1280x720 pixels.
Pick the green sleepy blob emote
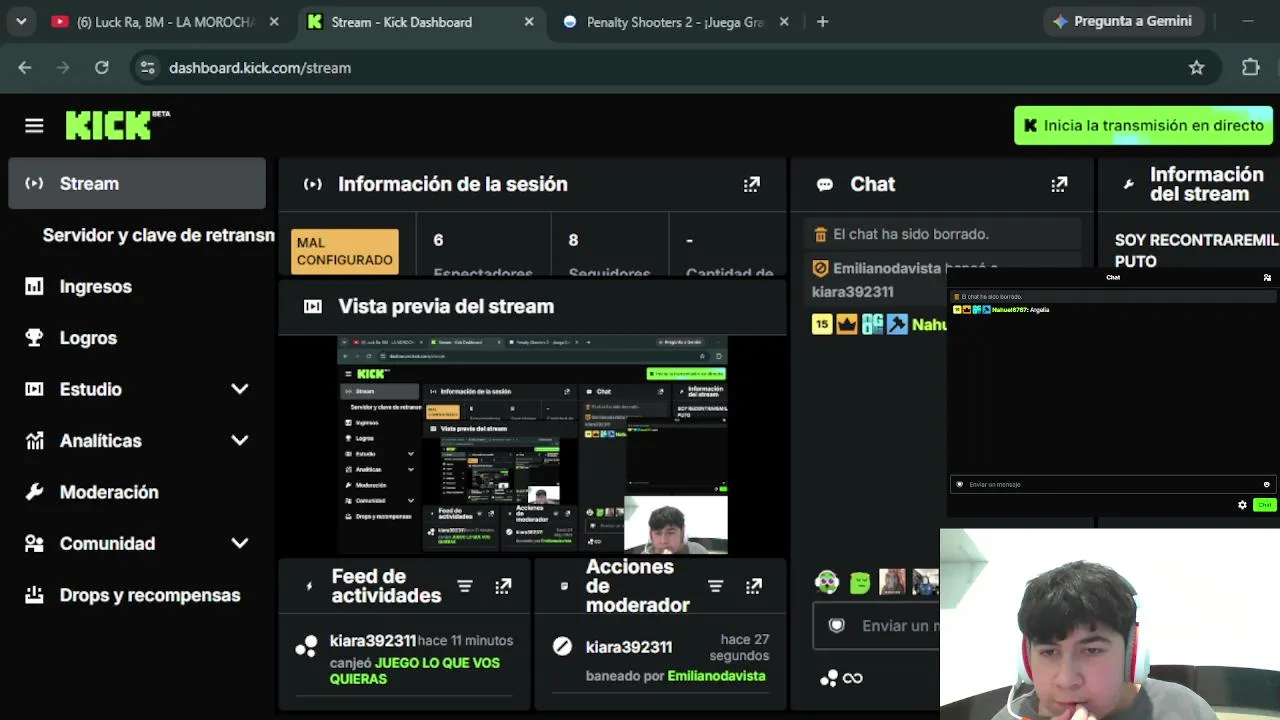click(860, 582)
